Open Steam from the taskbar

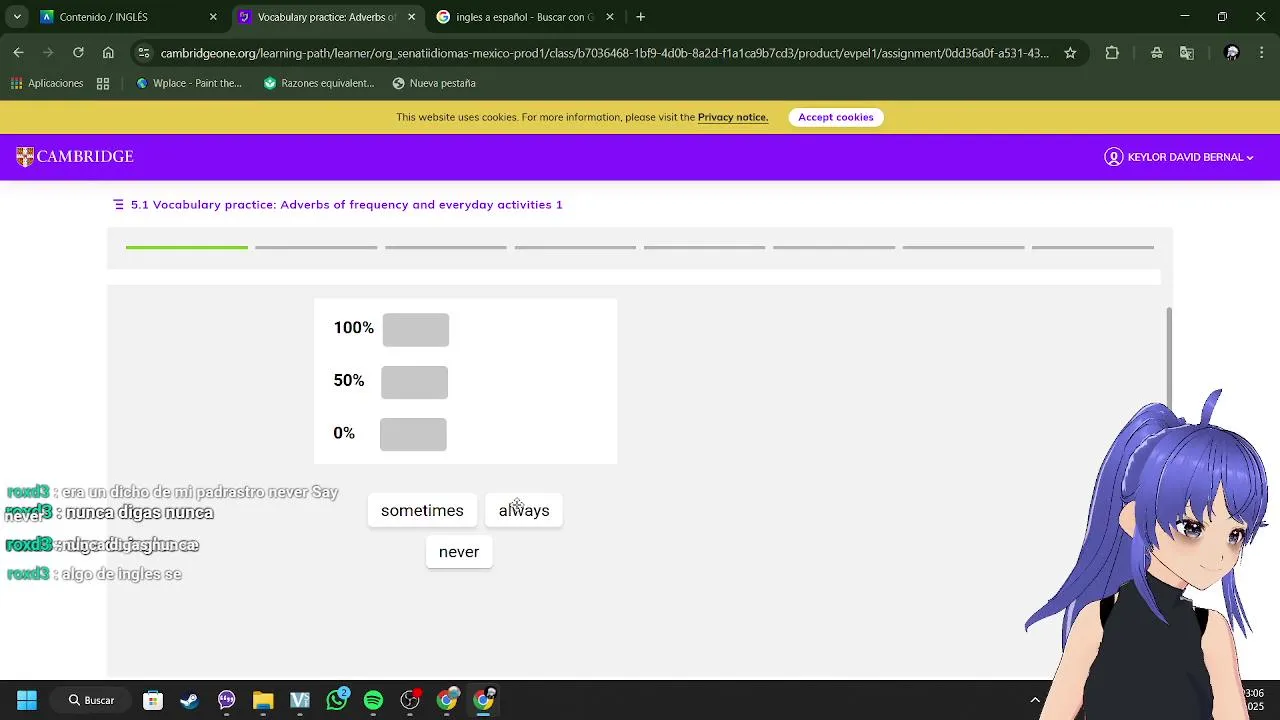coord(189,700)
